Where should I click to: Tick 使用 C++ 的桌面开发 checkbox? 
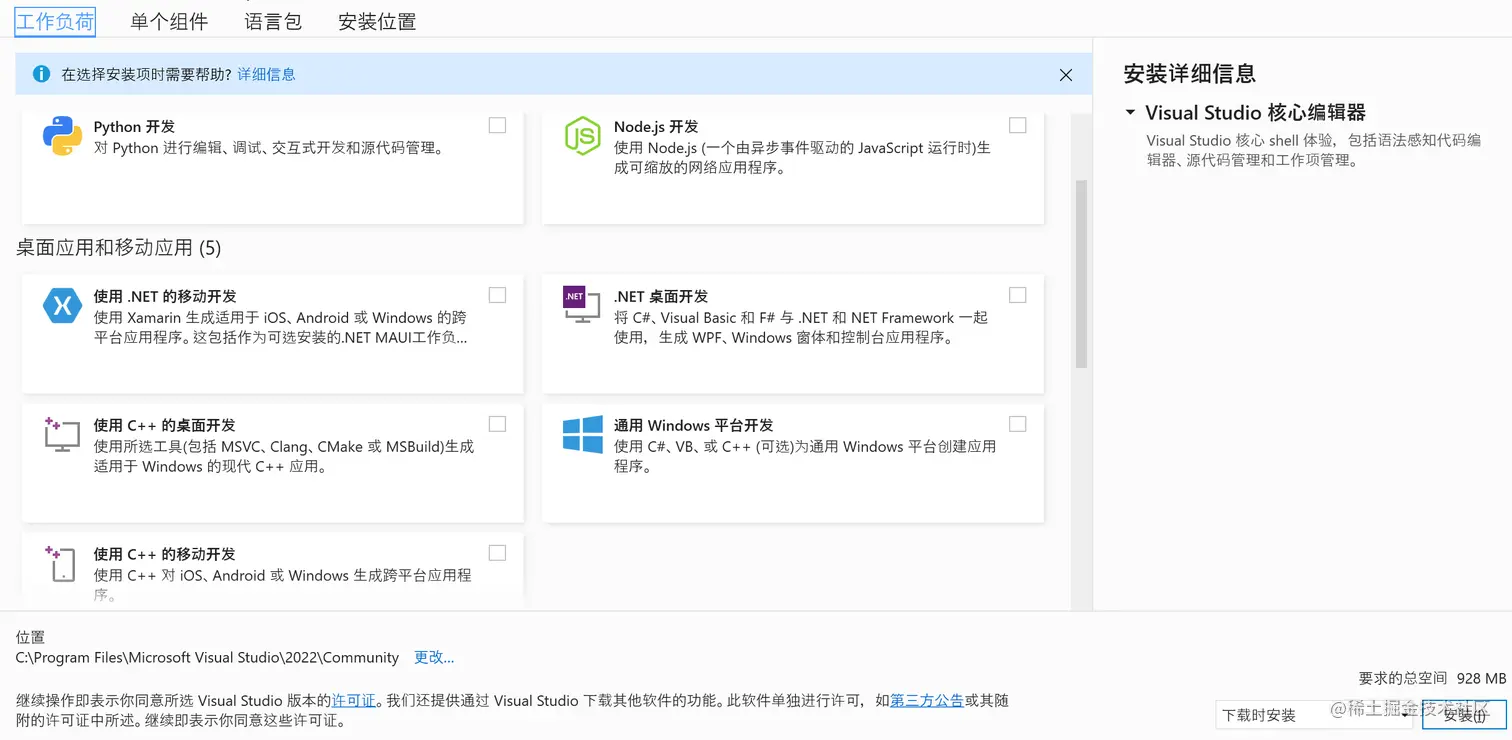click(497, 424)
